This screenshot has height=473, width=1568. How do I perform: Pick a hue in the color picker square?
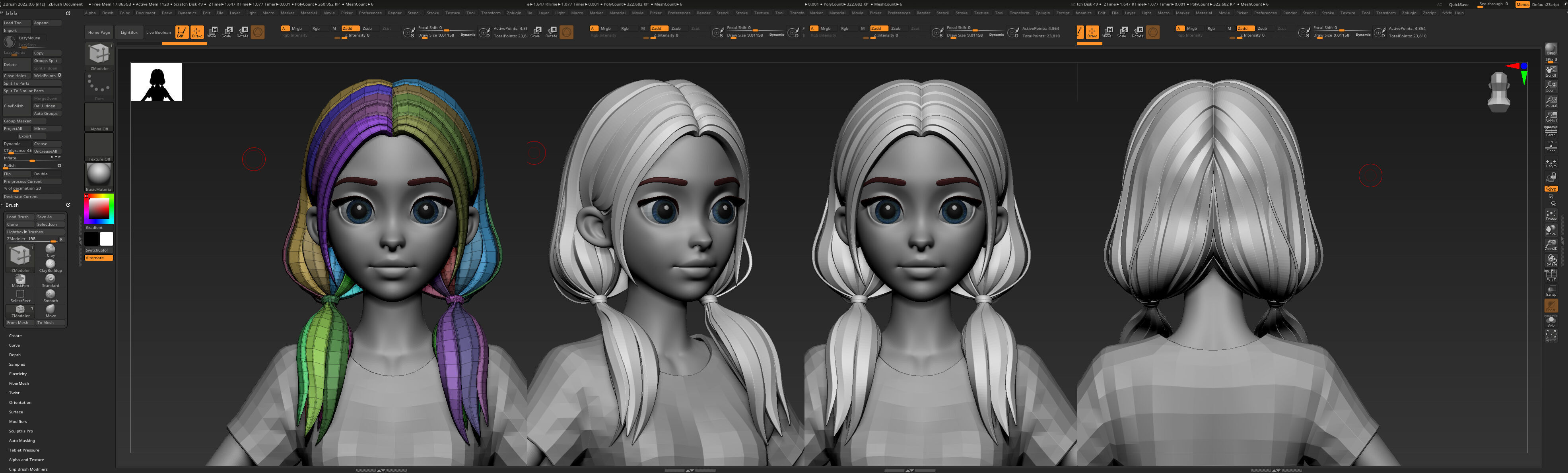99,209
